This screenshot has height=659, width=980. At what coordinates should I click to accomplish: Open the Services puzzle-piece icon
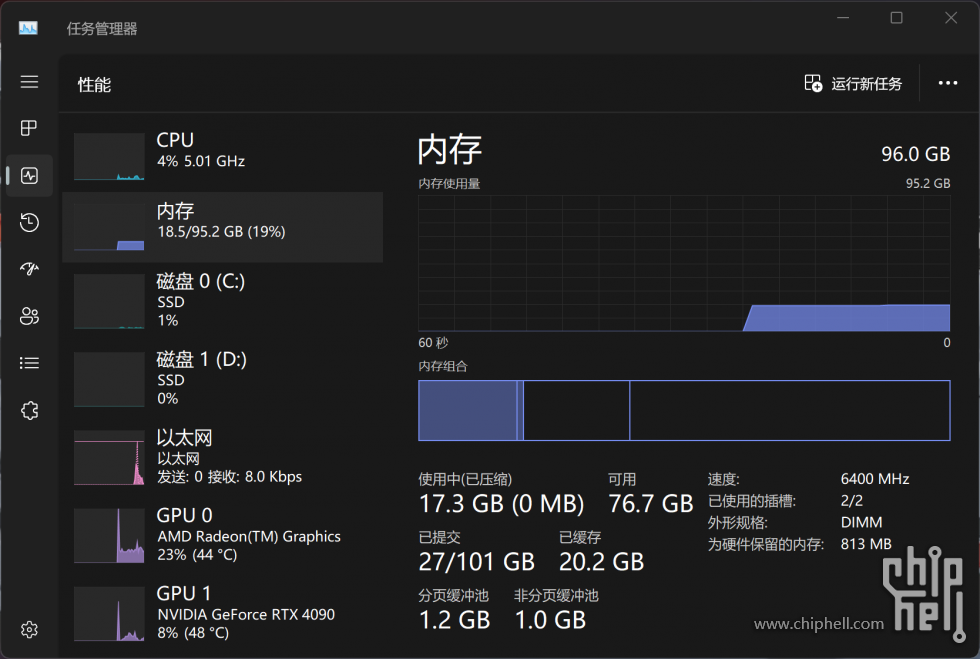click(29, 410)
